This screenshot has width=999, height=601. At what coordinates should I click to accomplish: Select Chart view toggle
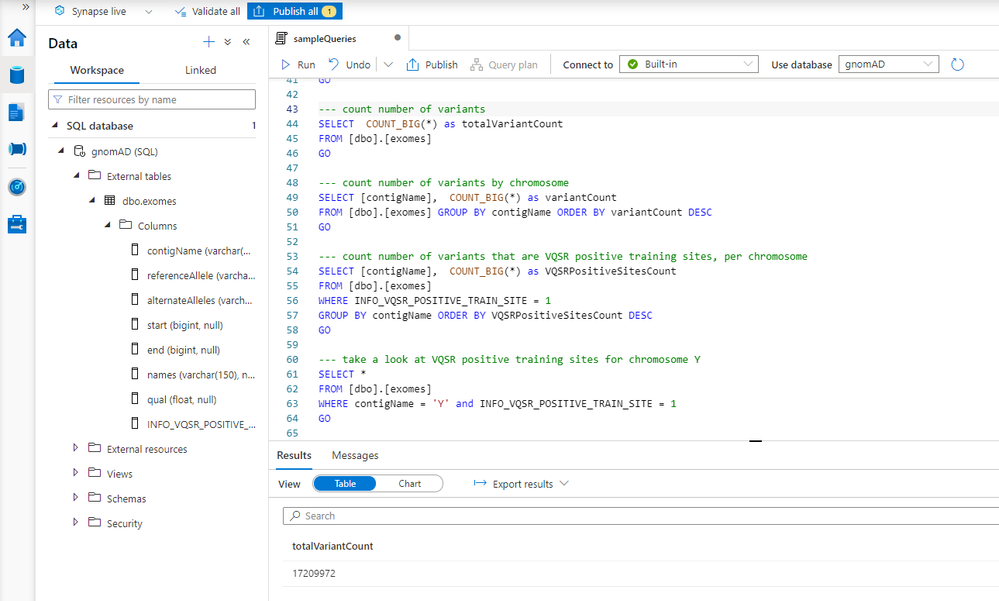410,484
